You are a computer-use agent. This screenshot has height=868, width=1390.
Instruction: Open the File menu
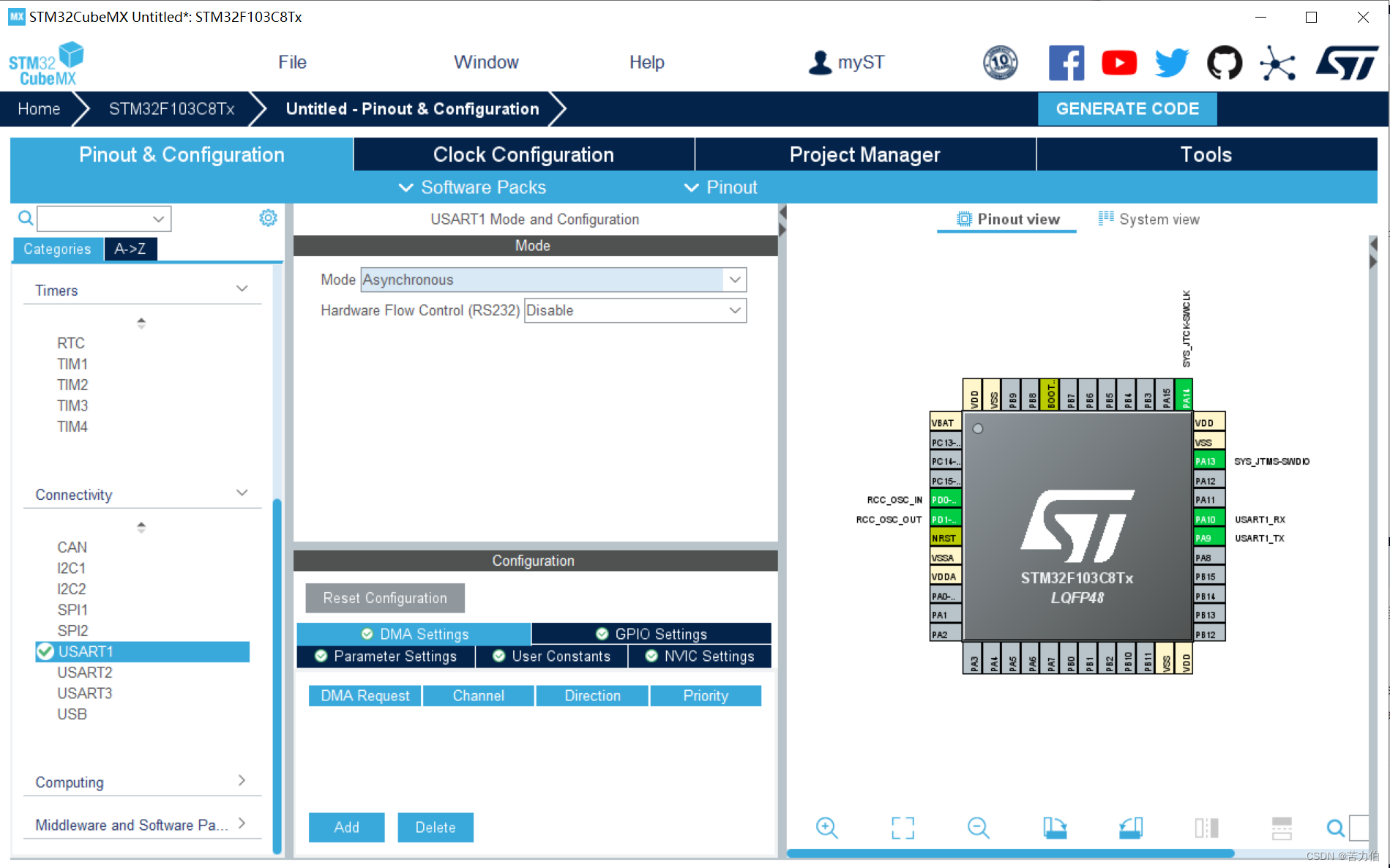(292, 62)
